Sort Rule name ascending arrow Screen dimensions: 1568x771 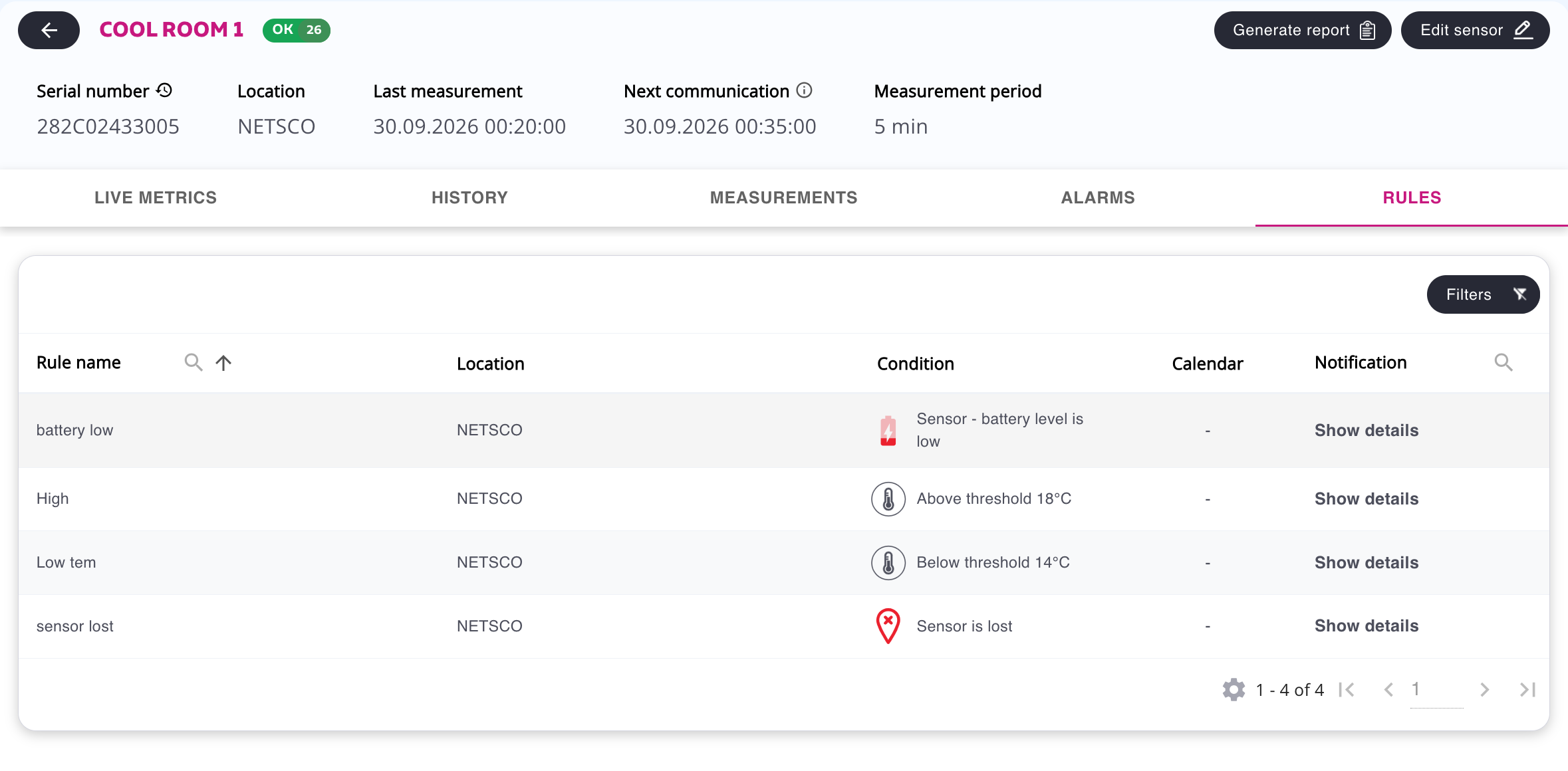click(x=223, y=362)
